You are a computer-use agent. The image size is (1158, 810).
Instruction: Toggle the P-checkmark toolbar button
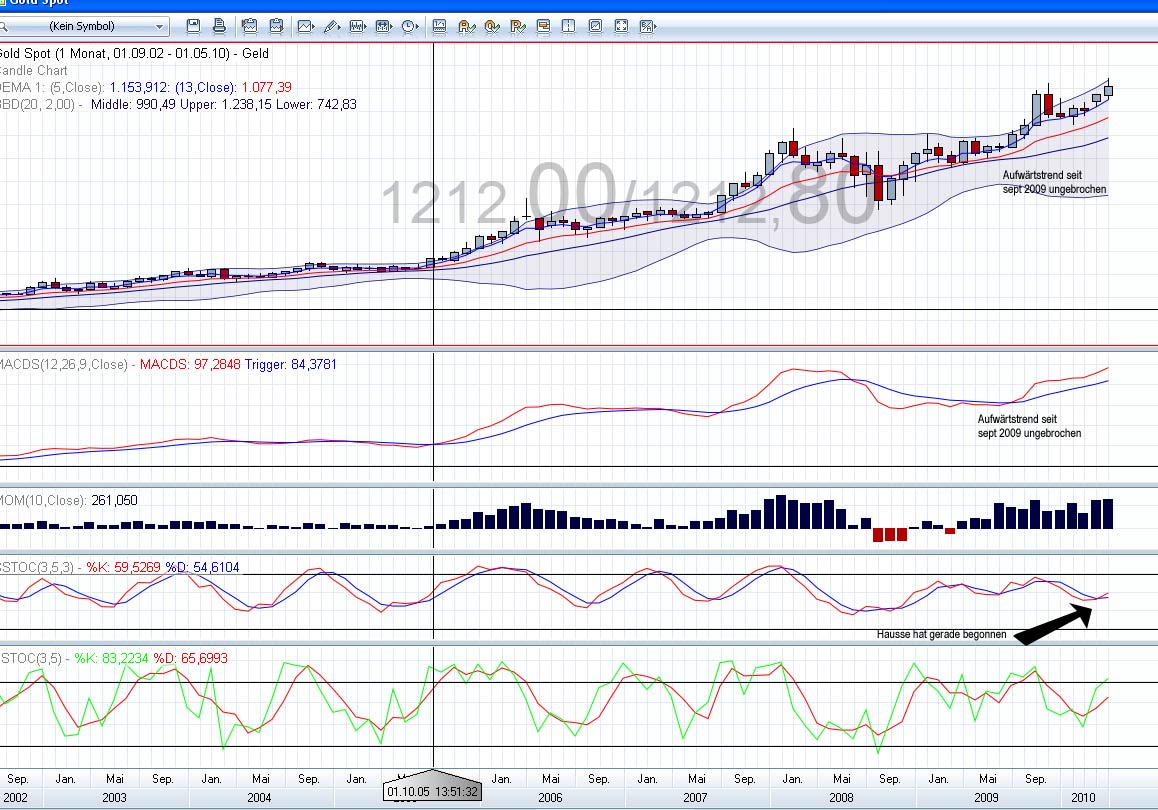[517, 26]
